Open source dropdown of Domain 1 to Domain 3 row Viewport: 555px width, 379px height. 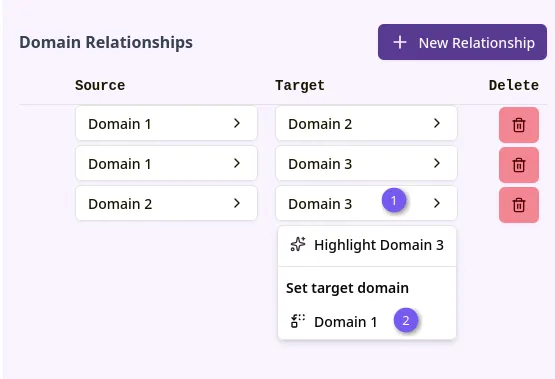(166, 163)
